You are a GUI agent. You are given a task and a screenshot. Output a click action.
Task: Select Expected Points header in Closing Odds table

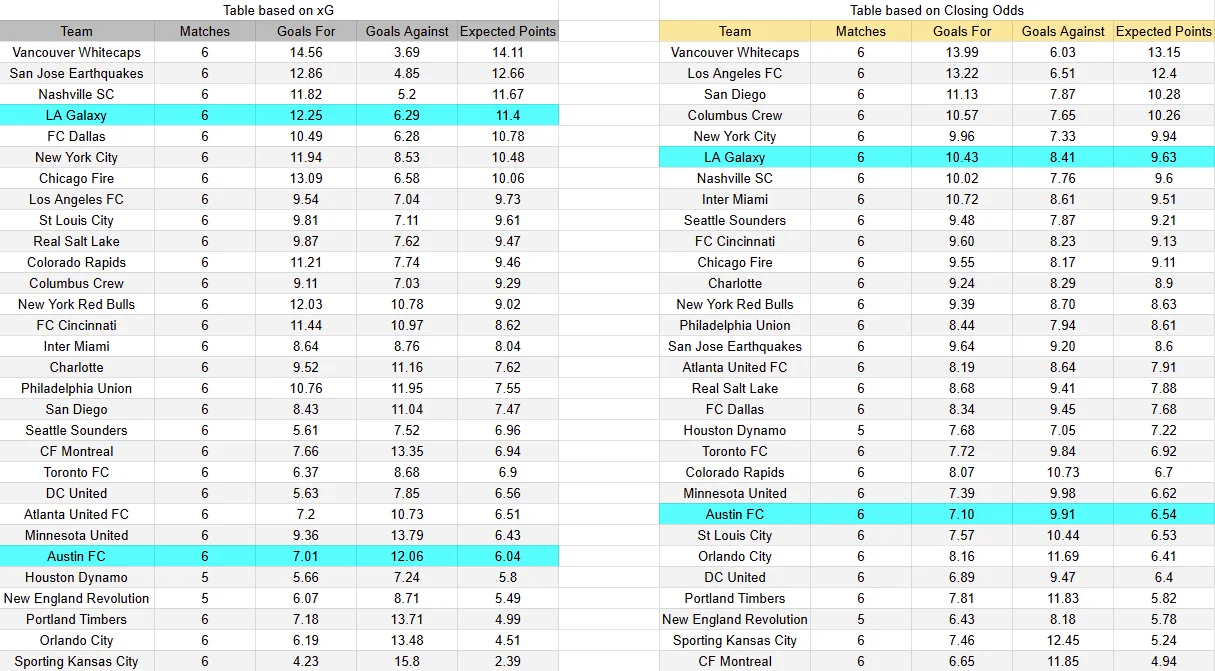click(x=1163, y=31)
